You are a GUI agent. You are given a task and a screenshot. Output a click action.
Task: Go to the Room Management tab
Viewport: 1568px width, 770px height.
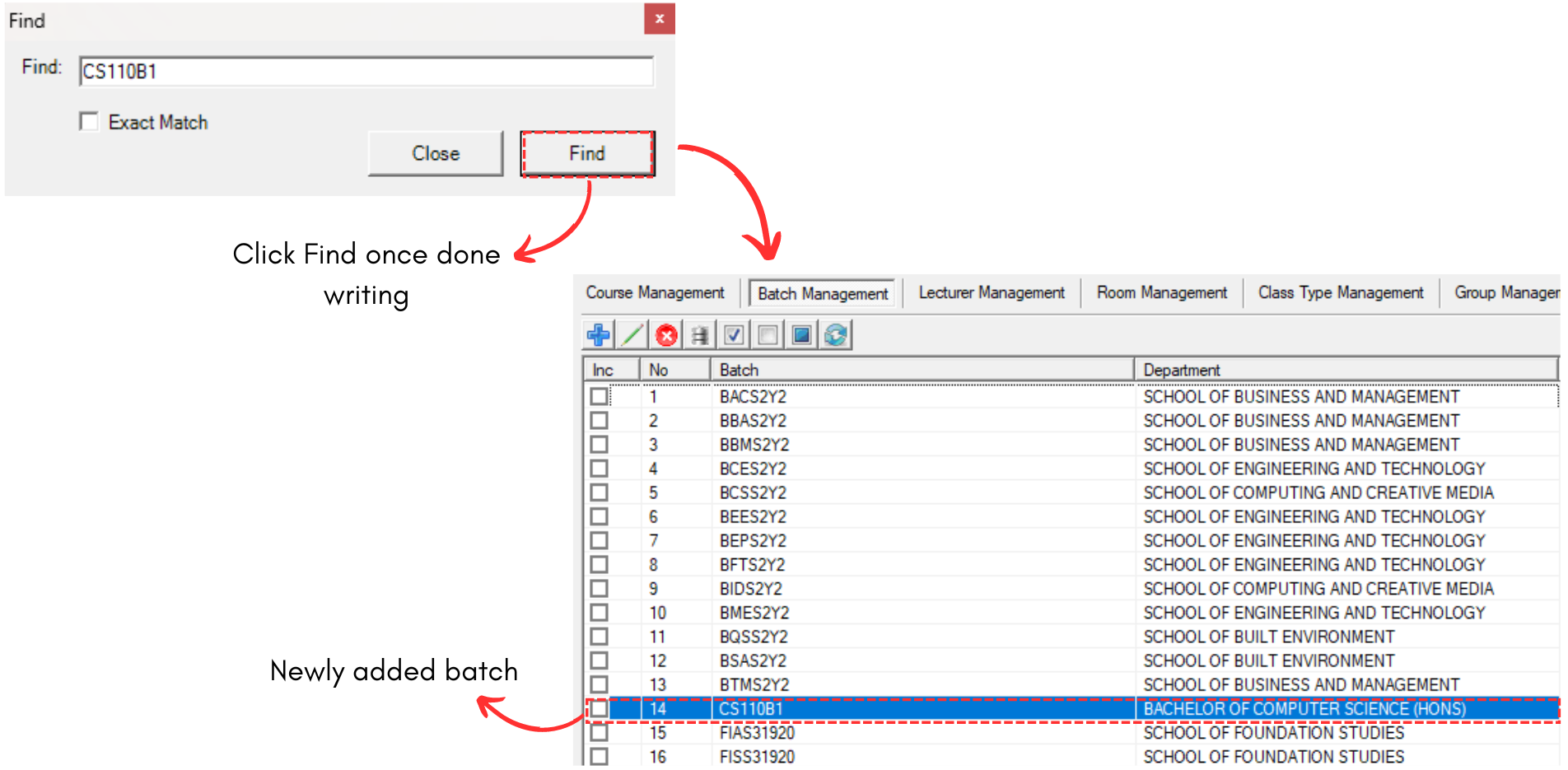tap(1161, 293)
